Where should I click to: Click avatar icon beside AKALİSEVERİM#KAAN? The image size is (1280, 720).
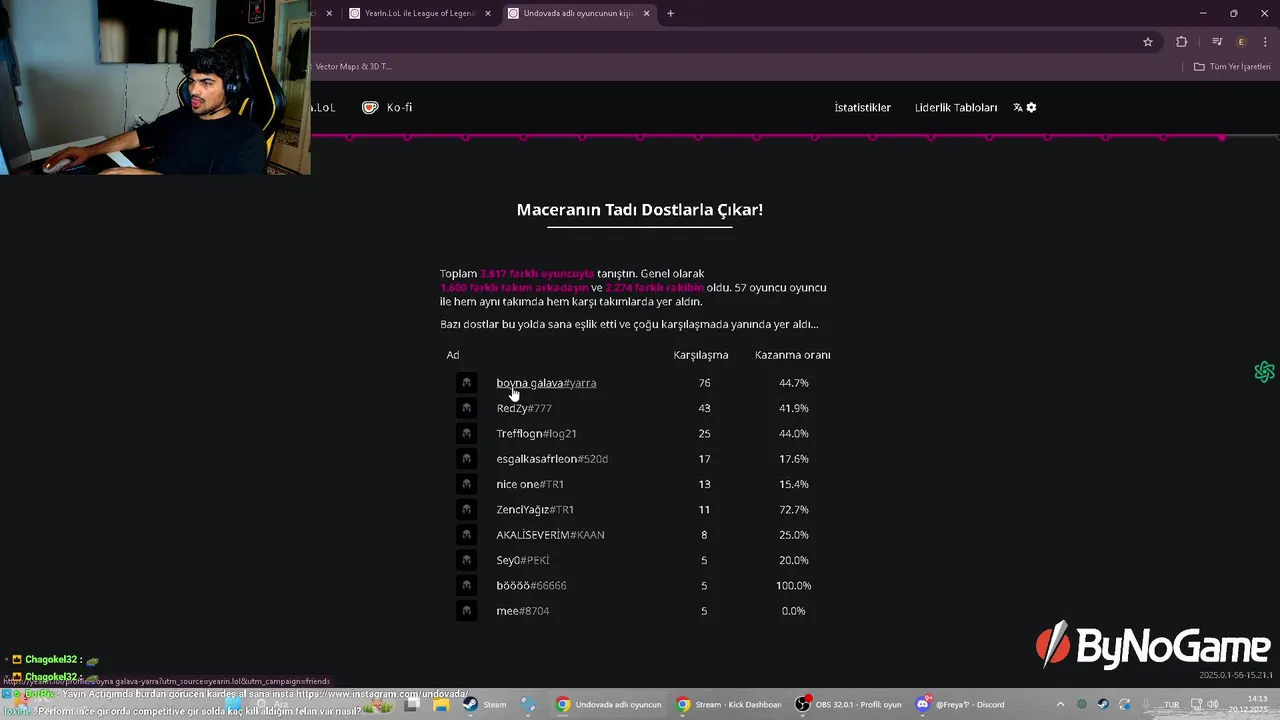click(x=466, y=535)
